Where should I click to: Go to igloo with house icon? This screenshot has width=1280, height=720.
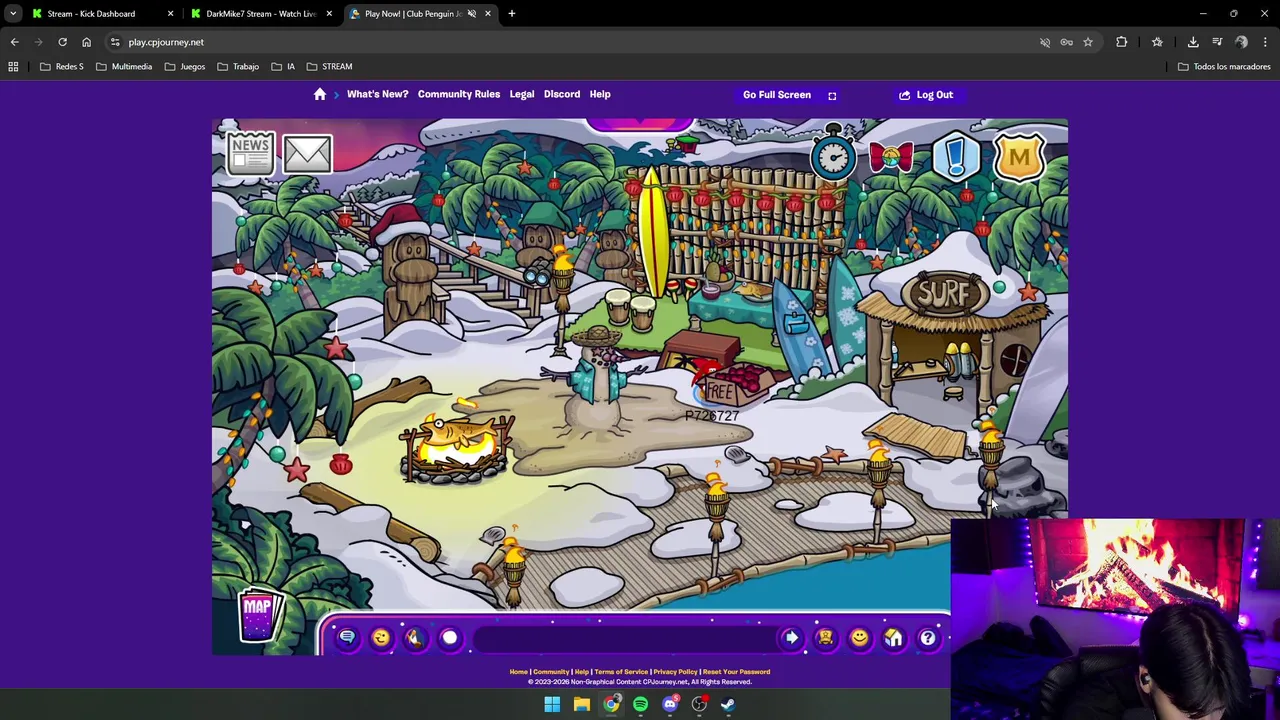pos(893,638)
